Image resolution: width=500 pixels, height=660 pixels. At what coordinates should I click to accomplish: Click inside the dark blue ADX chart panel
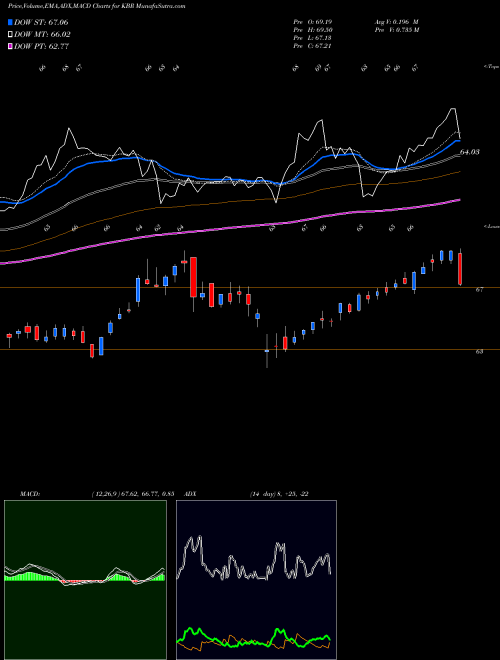pos(256,580)
